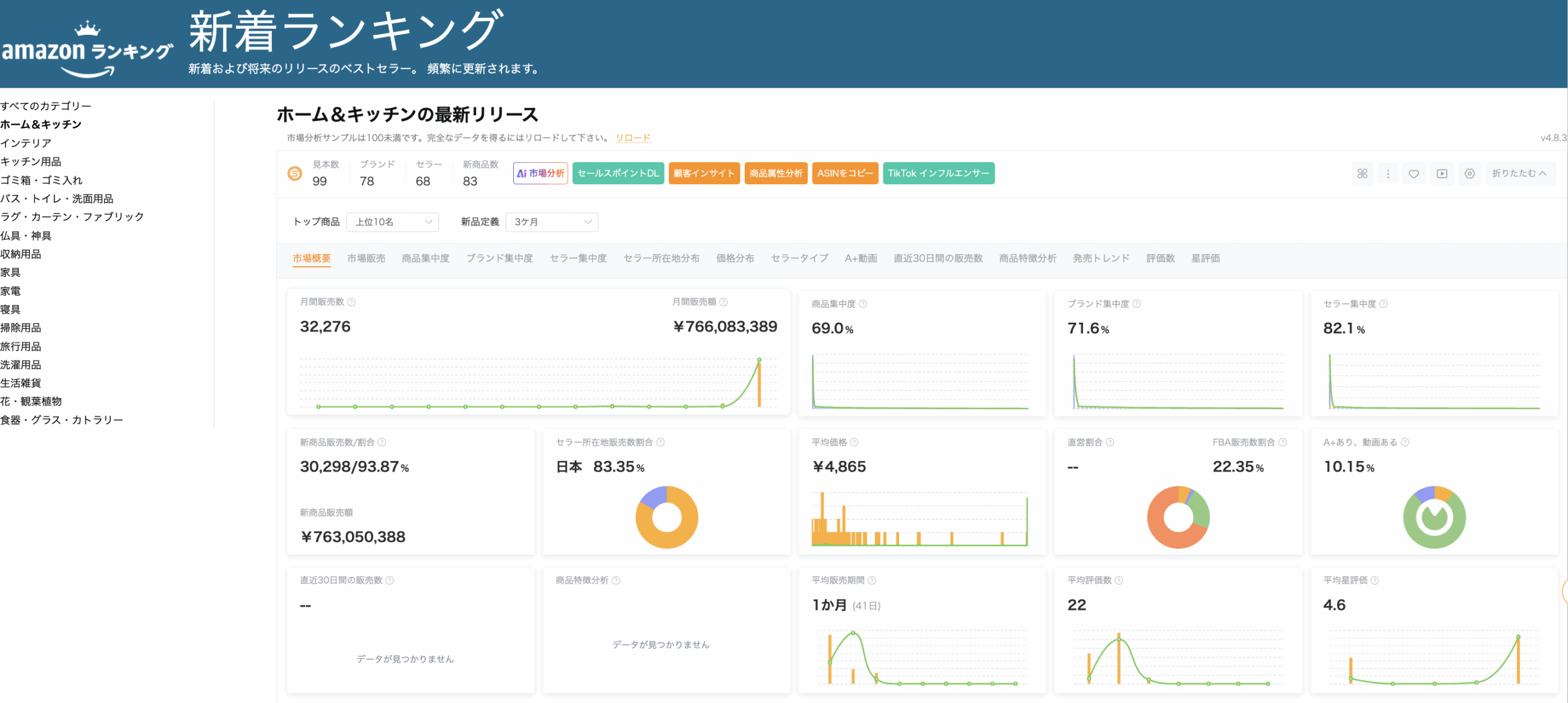Click the four-circle apps grid icon
This screenshot has height=703, width=1568.
coord(1362,173)
